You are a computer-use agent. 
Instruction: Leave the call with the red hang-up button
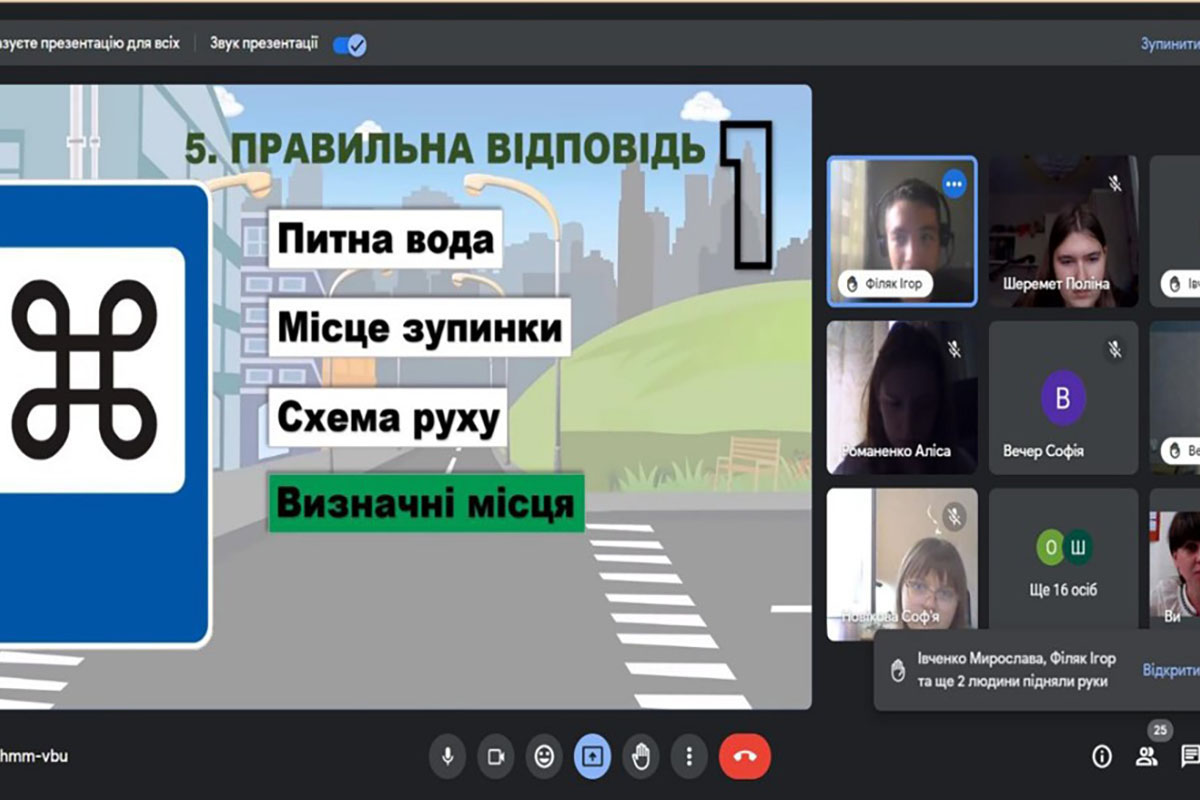745,756
